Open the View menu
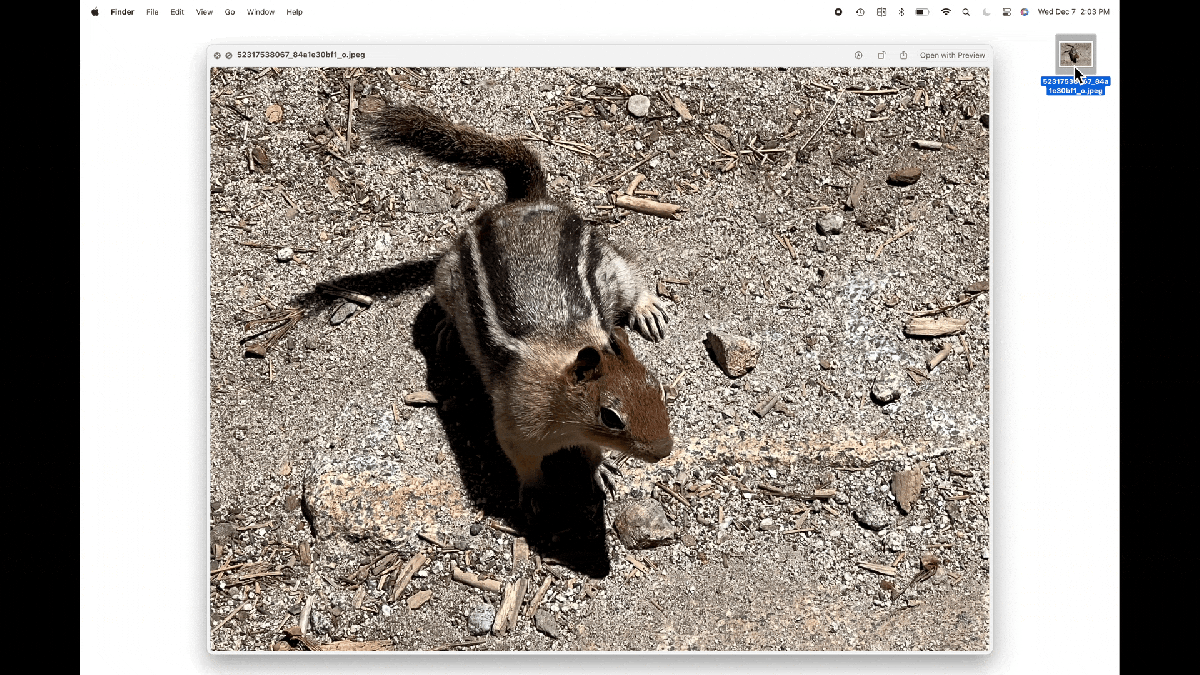 pos(204,12)
